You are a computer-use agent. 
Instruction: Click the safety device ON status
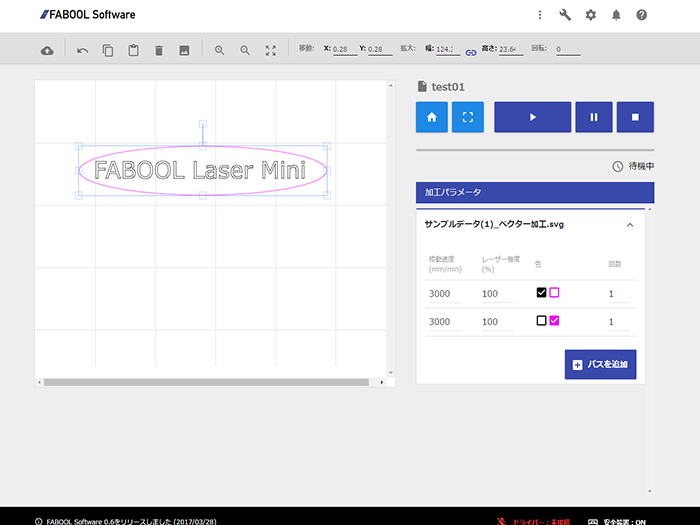[x=625, y=521]
